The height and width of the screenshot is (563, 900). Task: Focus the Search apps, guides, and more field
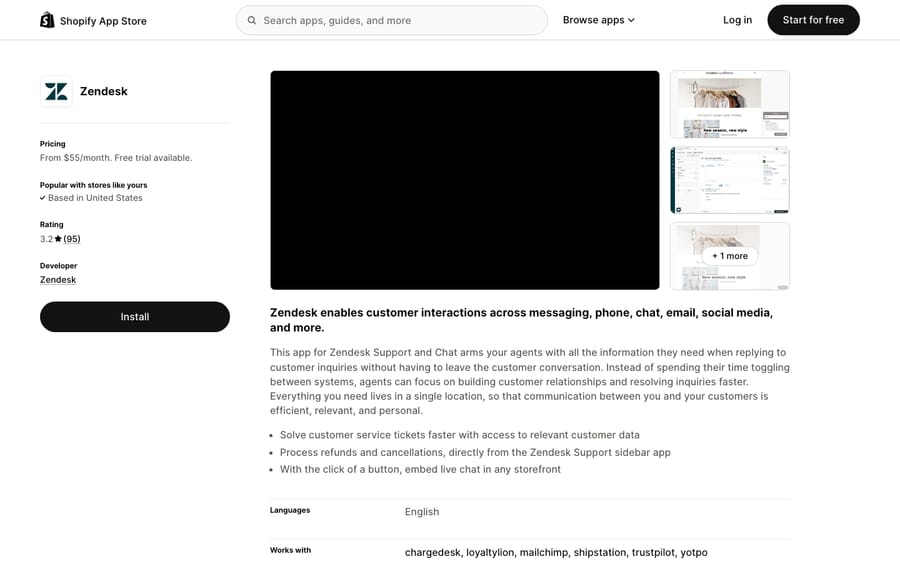point(391,20)
